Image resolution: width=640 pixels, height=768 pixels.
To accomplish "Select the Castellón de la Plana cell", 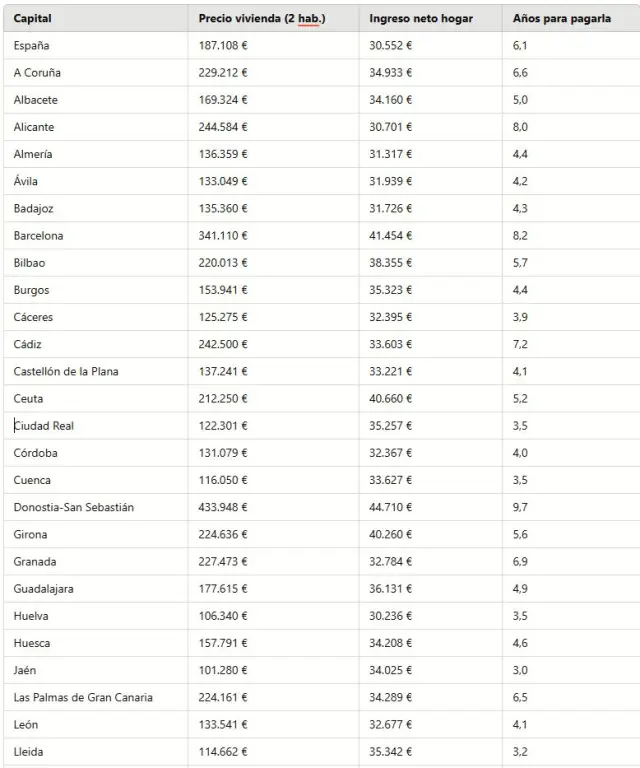I will coord(66,372).
